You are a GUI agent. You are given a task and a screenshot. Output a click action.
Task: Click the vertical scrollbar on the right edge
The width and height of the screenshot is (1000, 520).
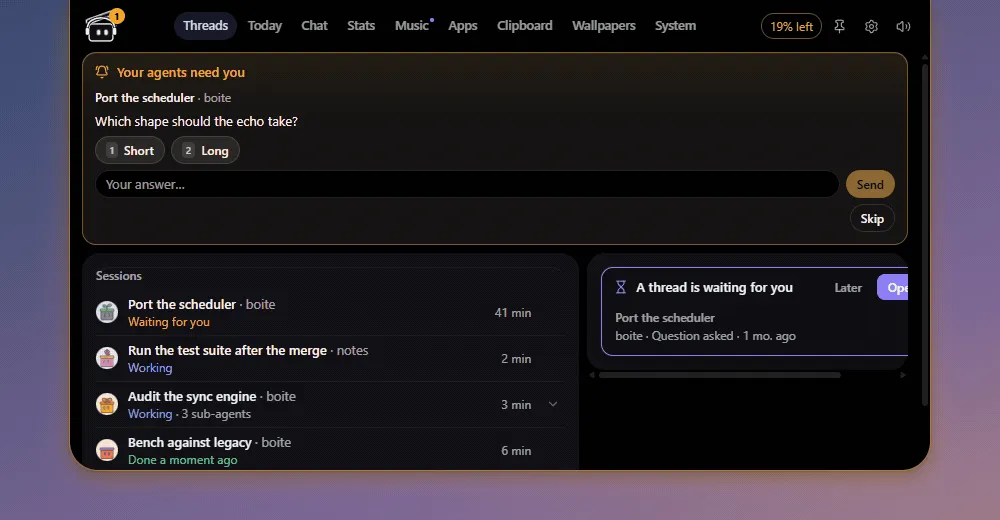click(x=925, y=234)
